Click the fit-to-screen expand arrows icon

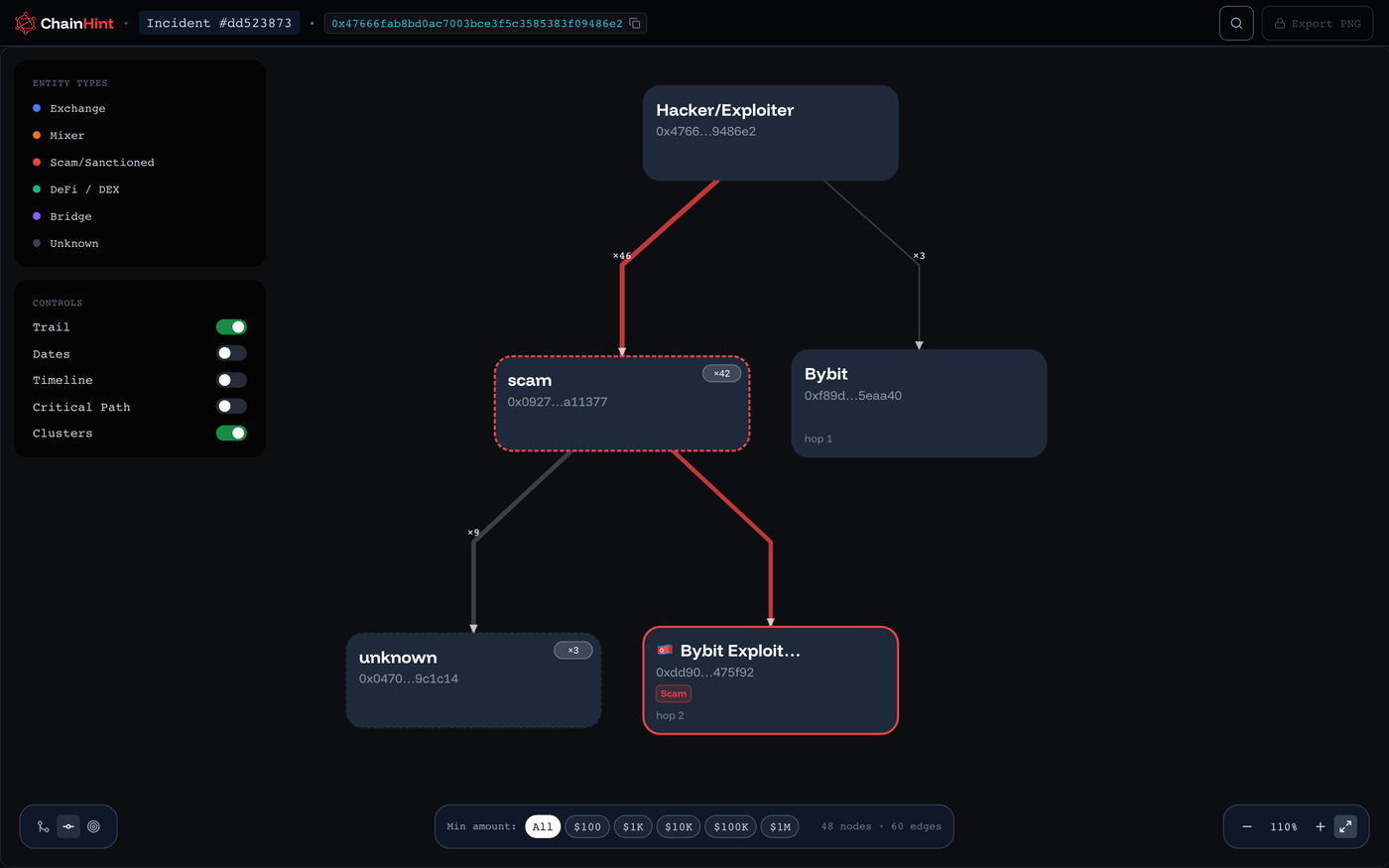tap(1345, 826)
